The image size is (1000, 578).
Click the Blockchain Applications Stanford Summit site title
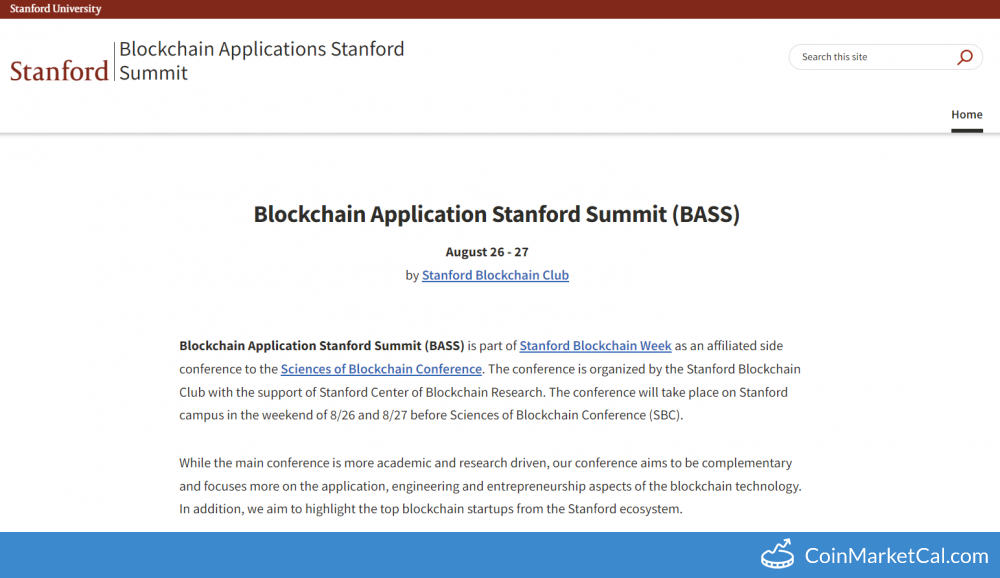click(x=261, y=60)
